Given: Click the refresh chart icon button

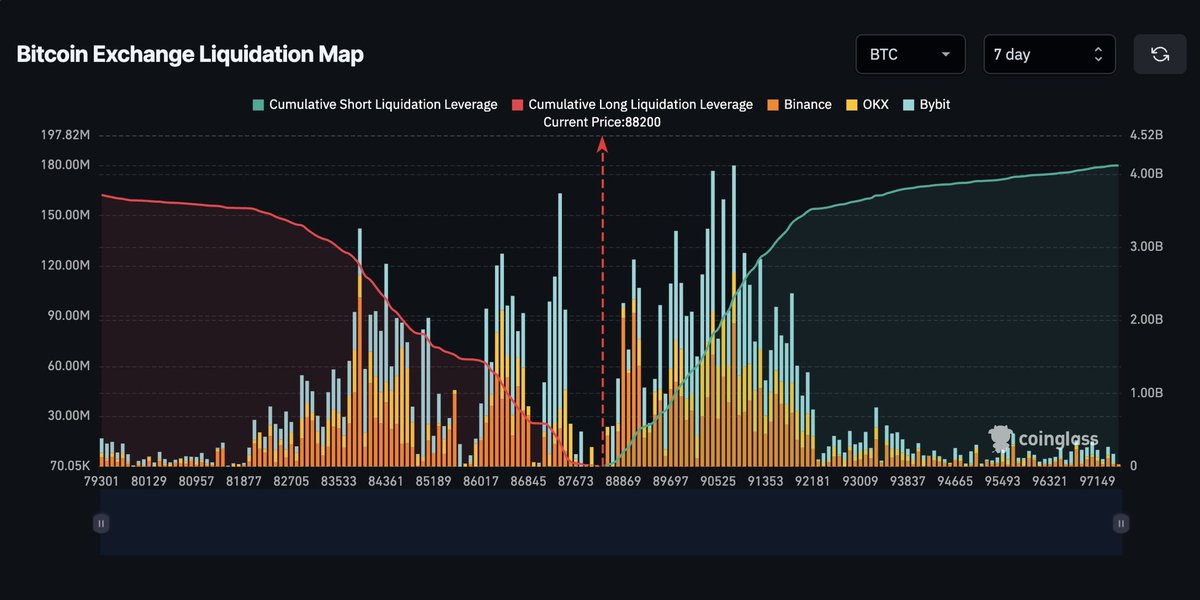Looking at the screenshot, I should (x=1159, y=54).
